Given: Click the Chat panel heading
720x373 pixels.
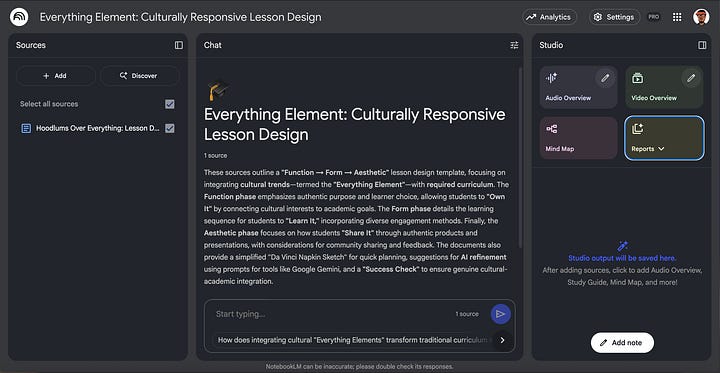Looking at the screenshot, I should (213, 45).
